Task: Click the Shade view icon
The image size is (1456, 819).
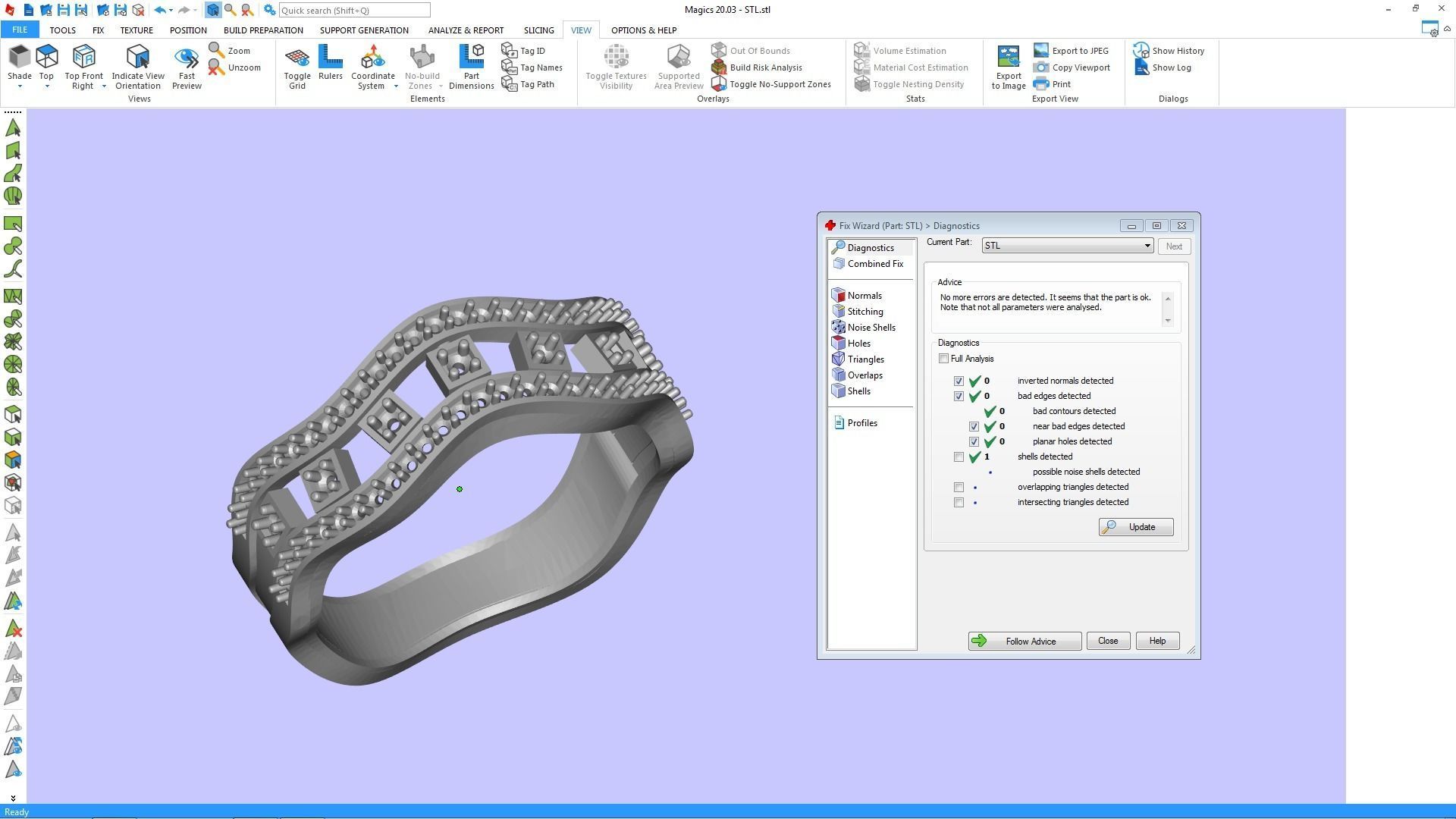Action: click(x=19, y=57)
